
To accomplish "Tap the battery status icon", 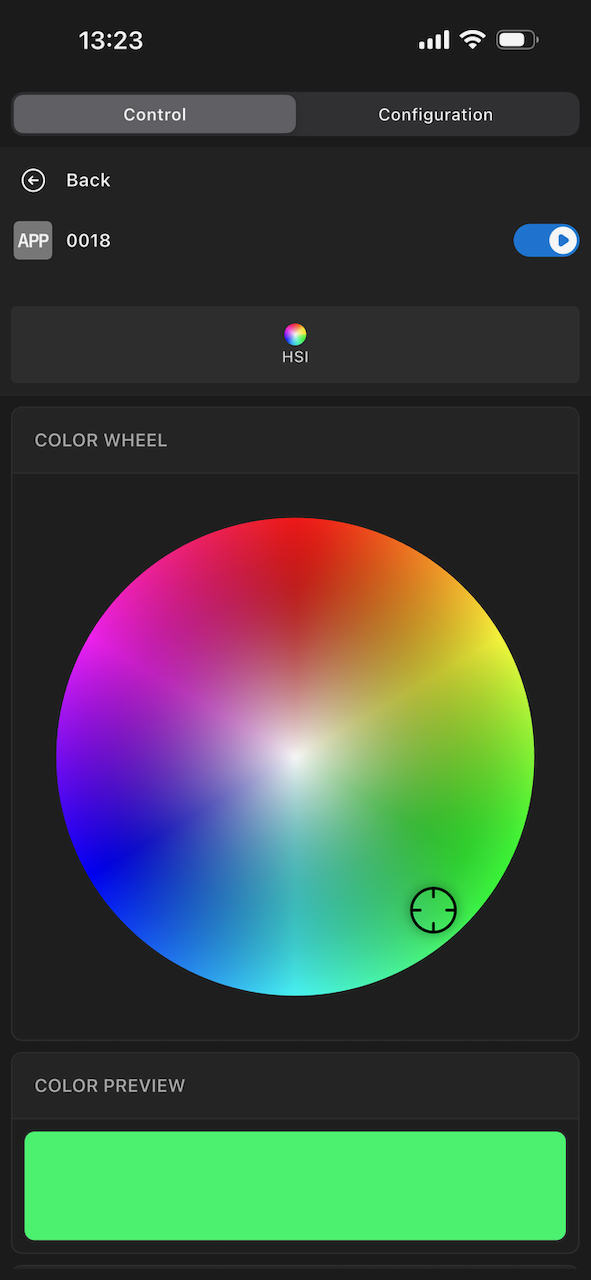I will tap(517, 40).
